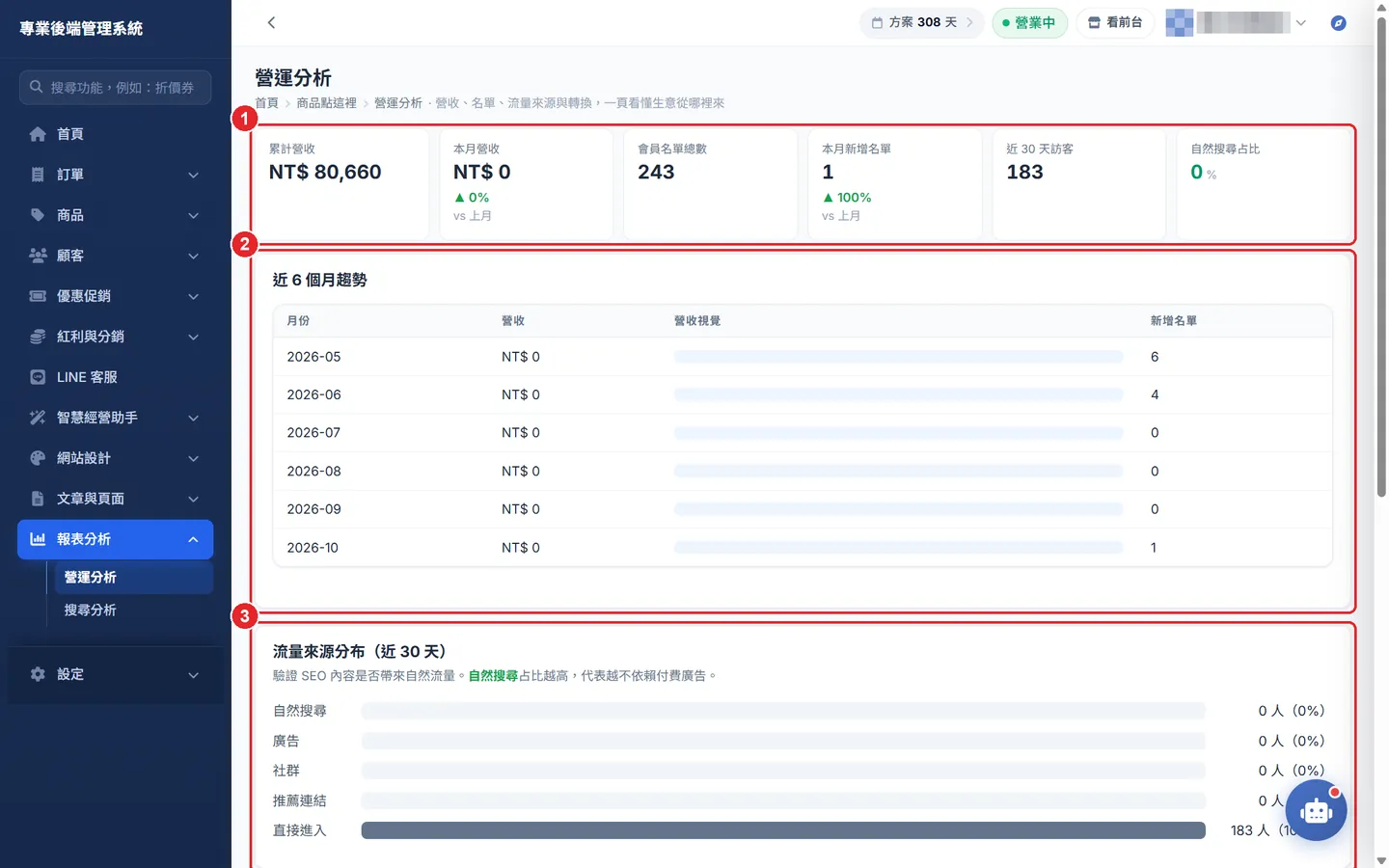Click the 直接進入 traffic source bar

[783, 830]
